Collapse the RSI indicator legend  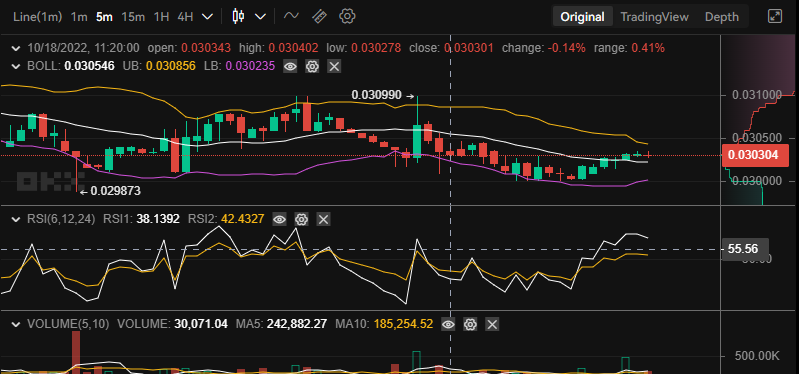tap(16, 220)
